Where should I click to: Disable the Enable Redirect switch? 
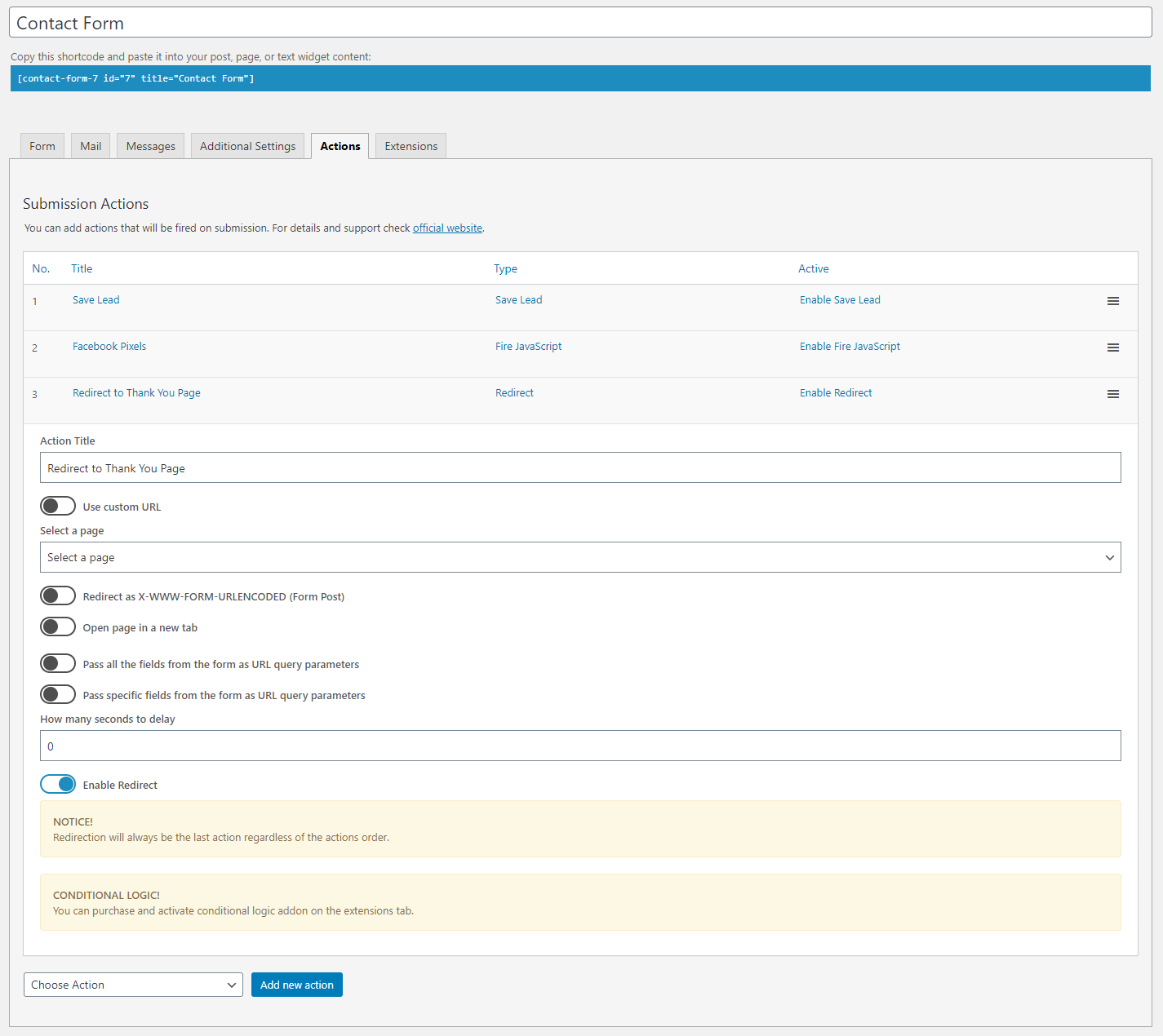click(58, 784)
